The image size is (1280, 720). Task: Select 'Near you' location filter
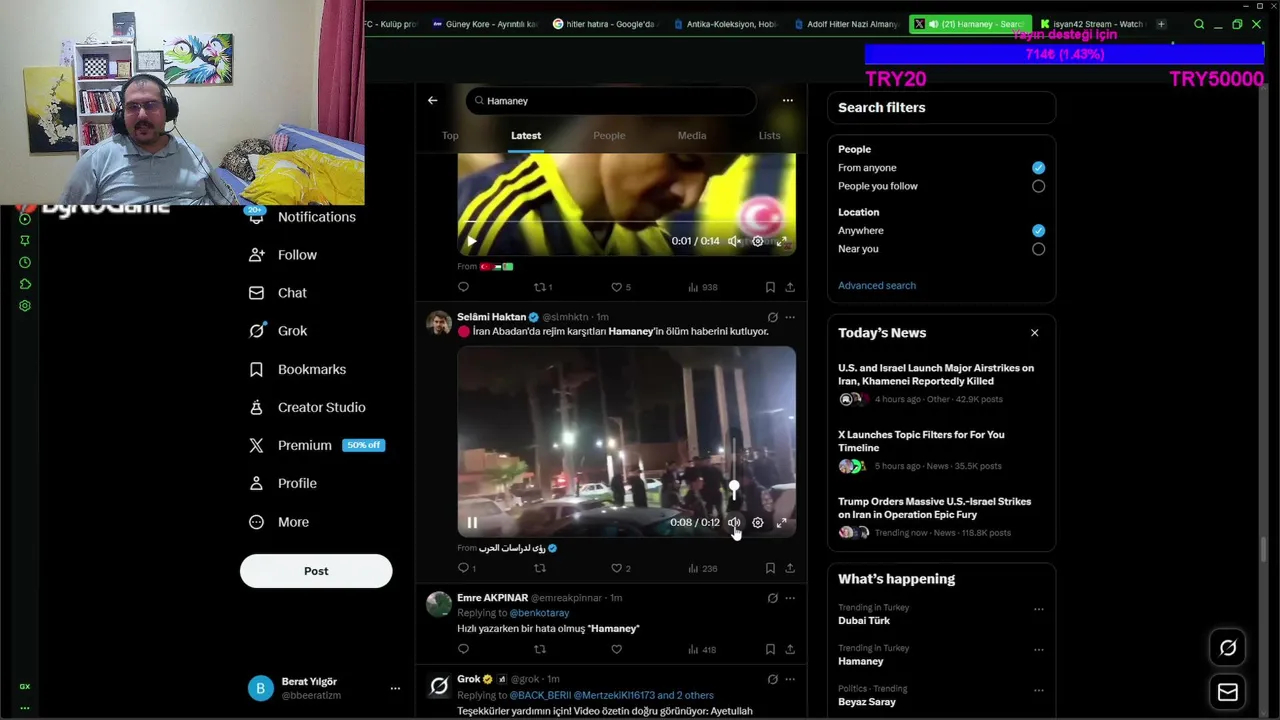[x=1038, y=249]
